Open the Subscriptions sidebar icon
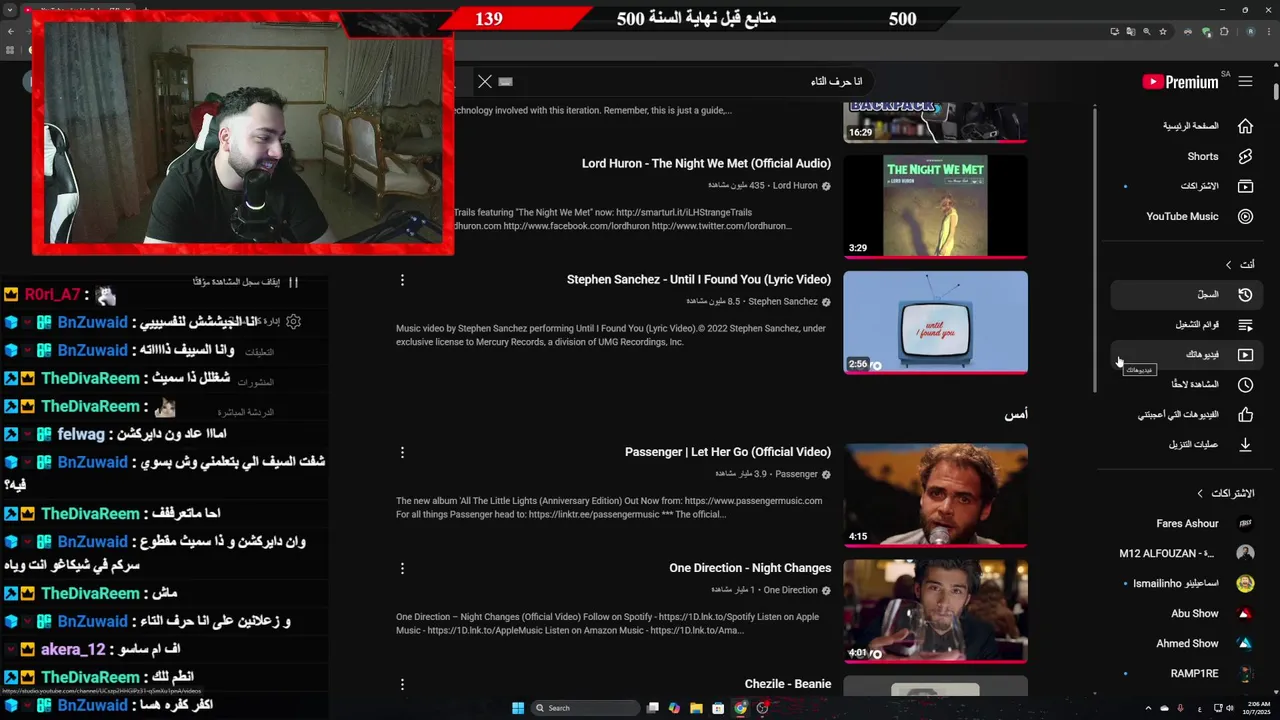The image size is (1280, 720). pos(1245,186)
